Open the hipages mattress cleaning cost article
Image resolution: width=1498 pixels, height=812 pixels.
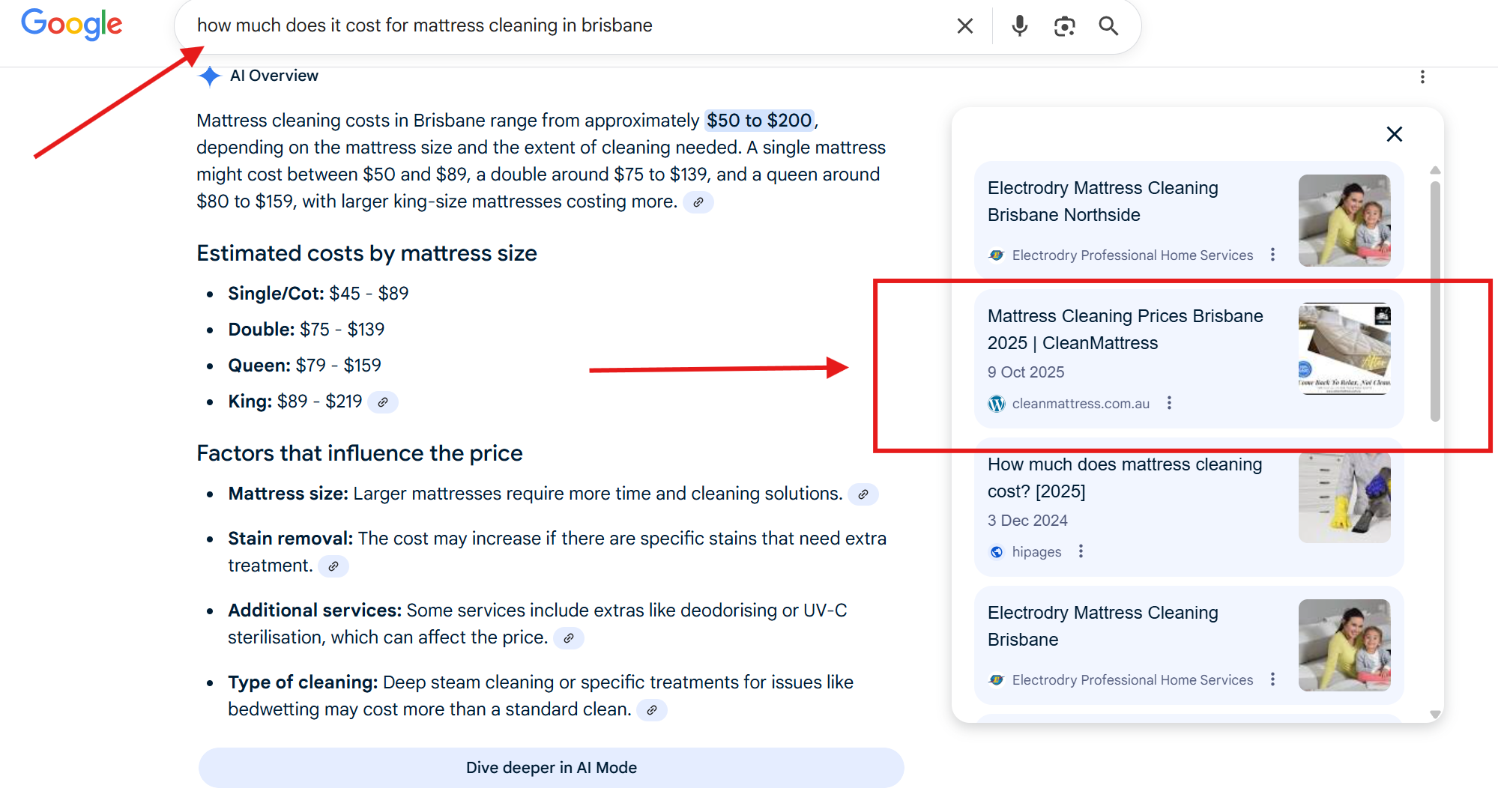click(1124, 478)
